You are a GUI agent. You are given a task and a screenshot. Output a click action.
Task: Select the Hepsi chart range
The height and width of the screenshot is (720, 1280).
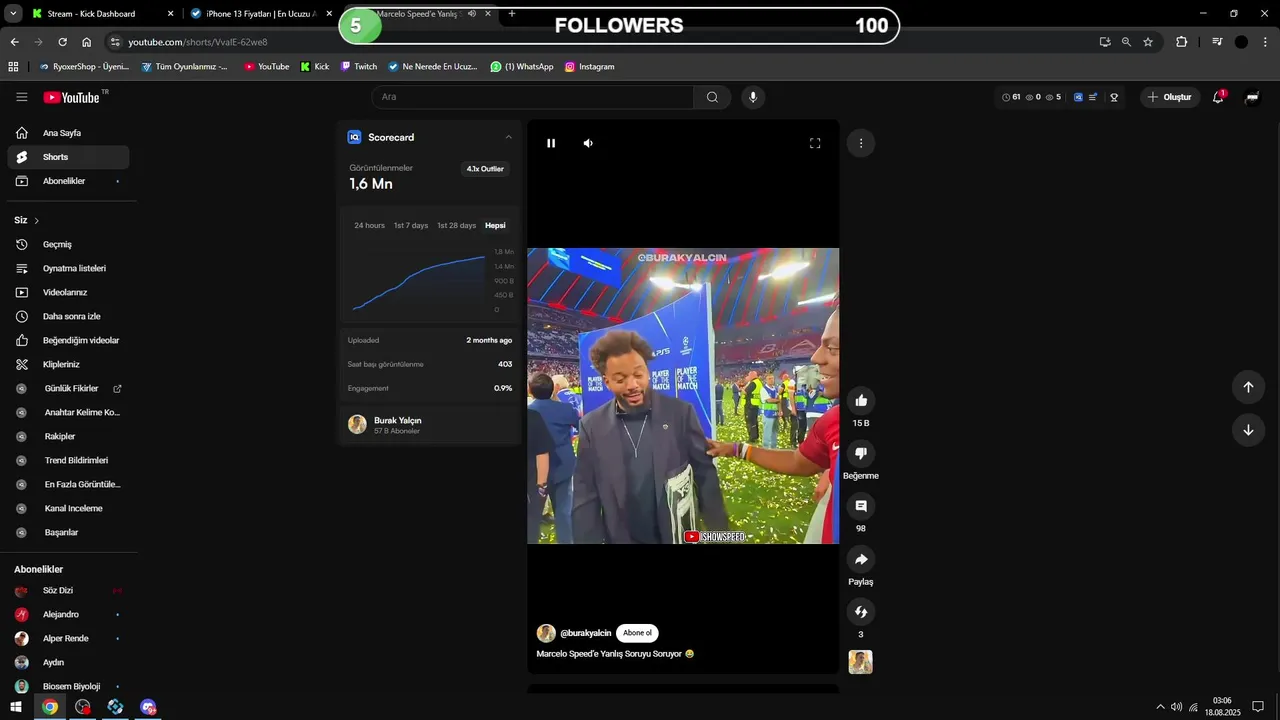tap(495, 225)
